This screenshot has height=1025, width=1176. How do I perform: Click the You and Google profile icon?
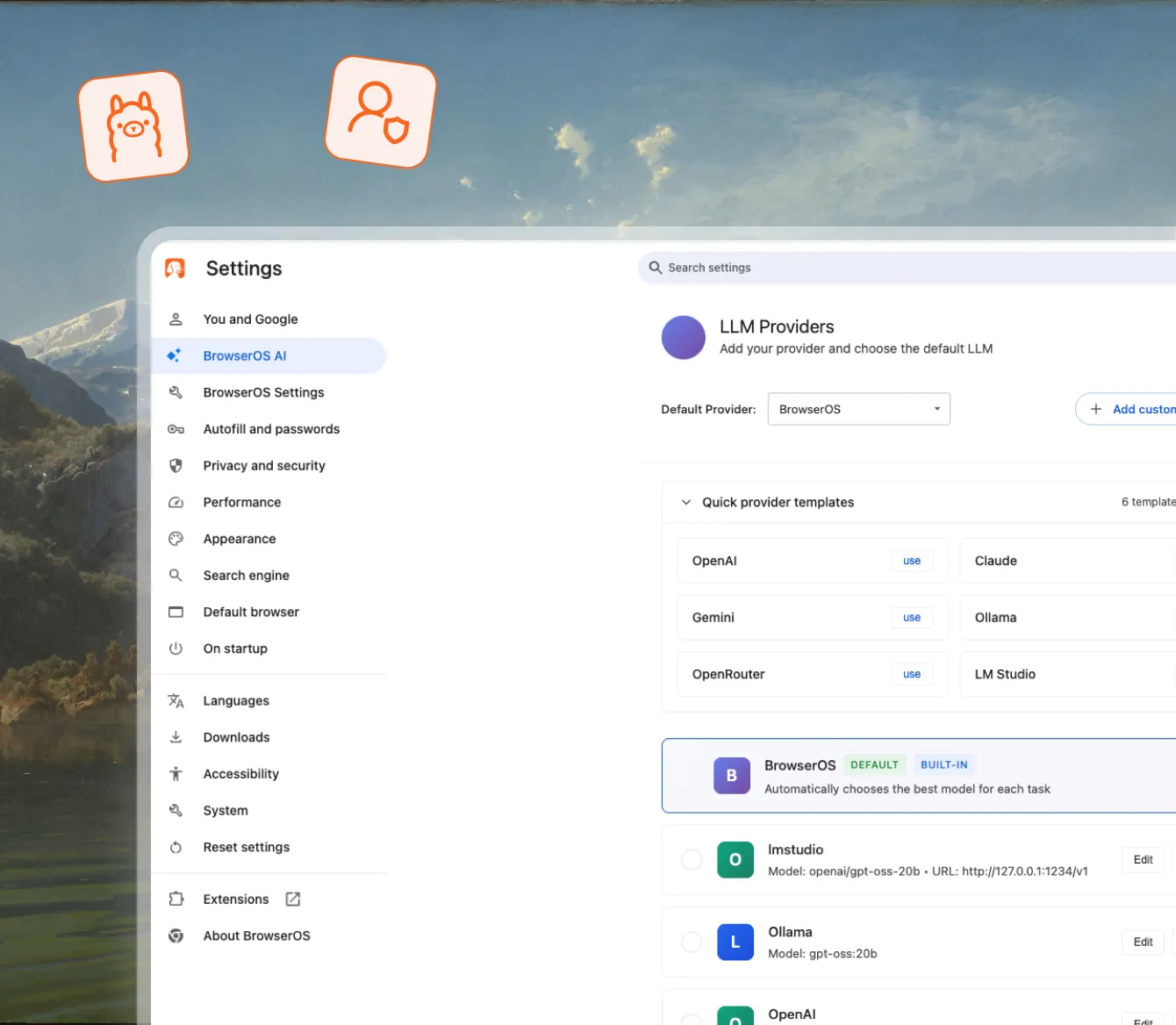(176, 319)
